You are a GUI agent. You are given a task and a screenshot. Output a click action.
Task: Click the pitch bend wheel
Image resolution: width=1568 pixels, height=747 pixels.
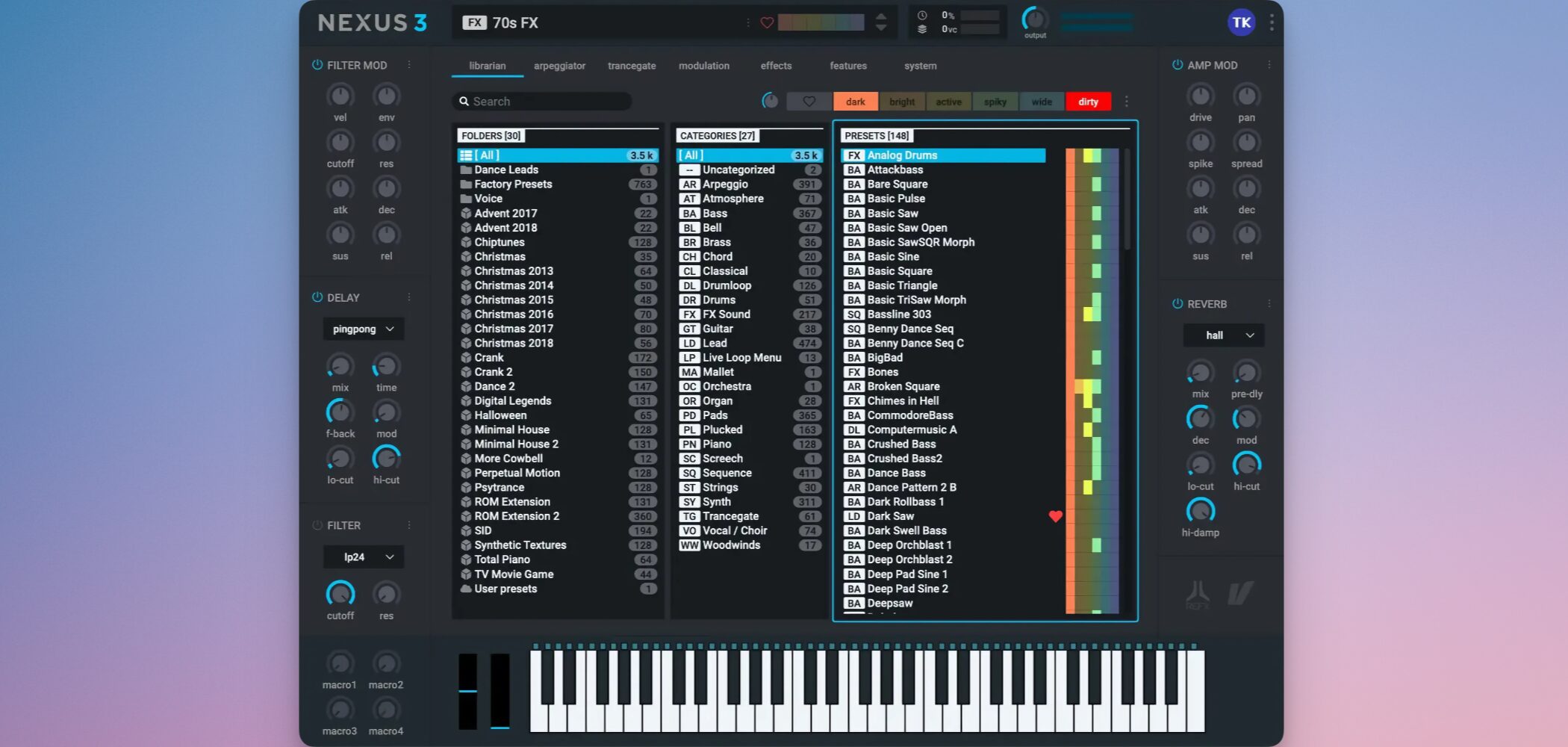click(467, 691)
